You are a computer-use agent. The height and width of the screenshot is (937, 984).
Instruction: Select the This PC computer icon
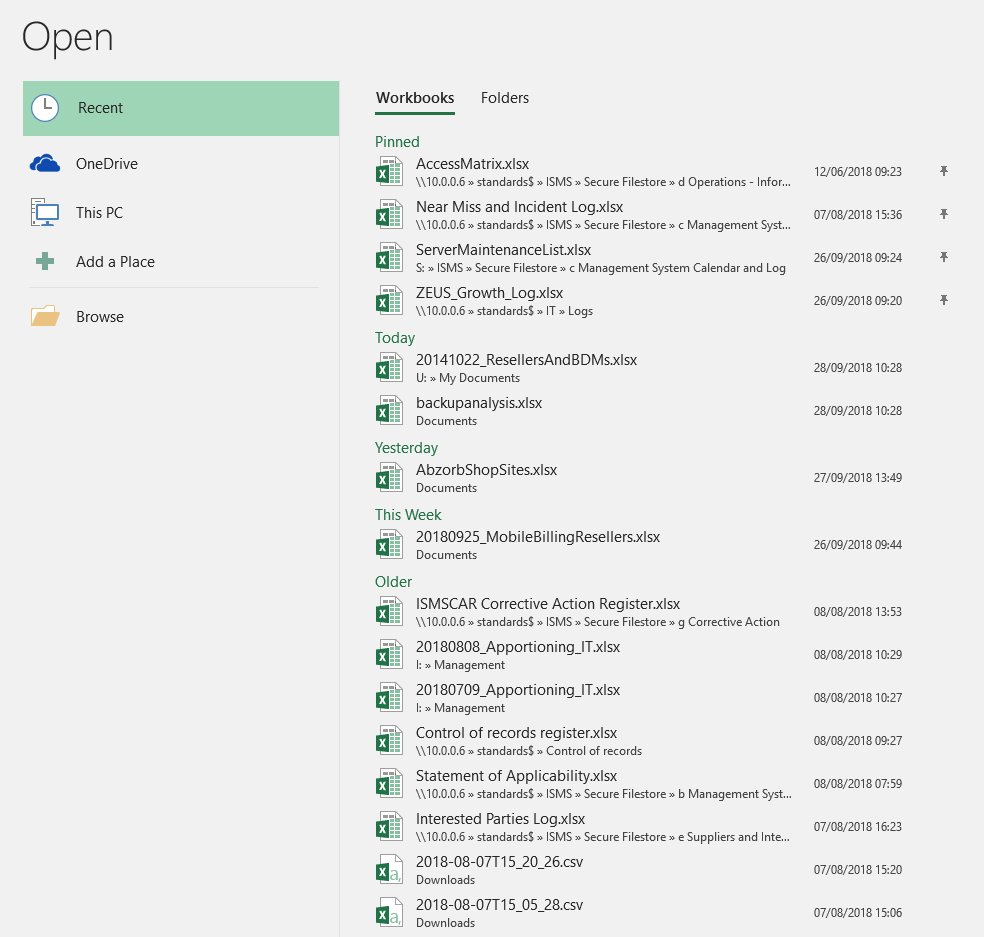(x=45, y=213)
